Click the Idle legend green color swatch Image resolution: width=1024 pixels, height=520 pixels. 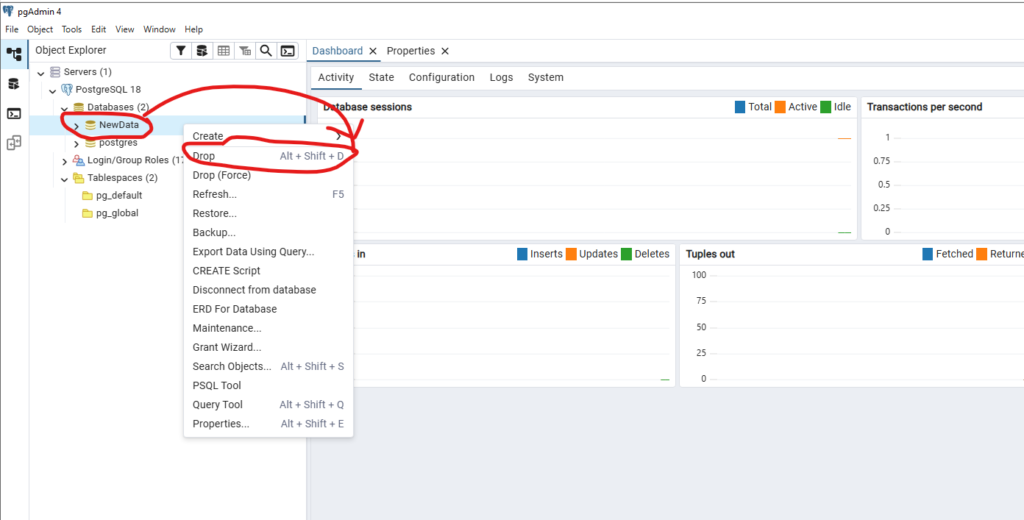tap(826, 107)
